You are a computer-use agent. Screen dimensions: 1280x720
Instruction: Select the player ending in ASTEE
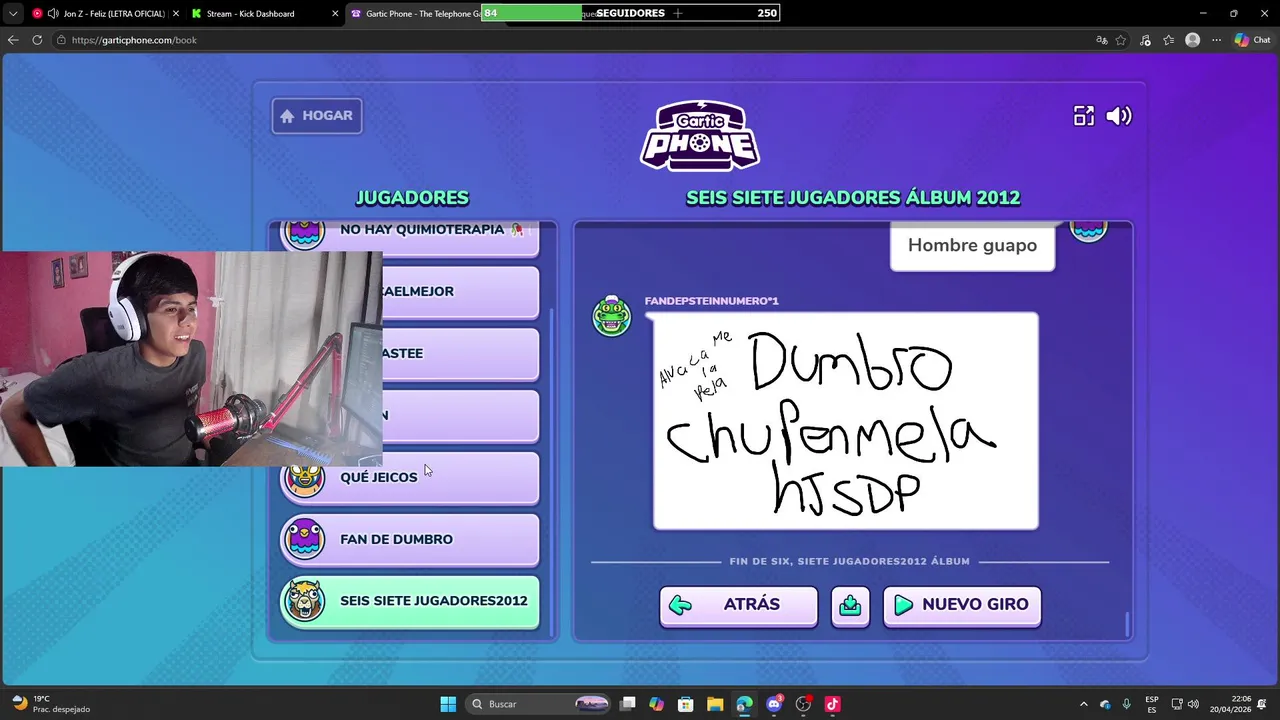[x=461, y=354]
